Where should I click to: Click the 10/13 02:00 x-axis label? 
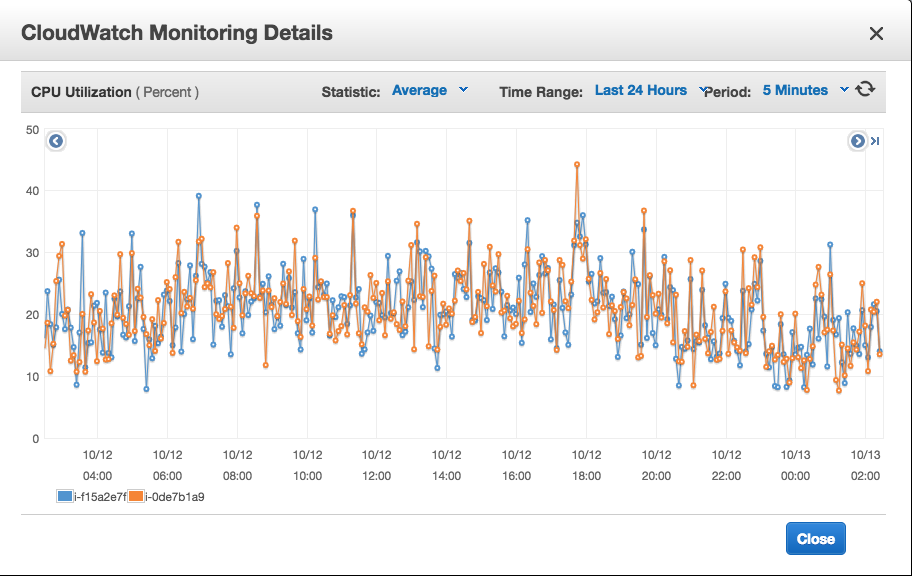[865, 465]
